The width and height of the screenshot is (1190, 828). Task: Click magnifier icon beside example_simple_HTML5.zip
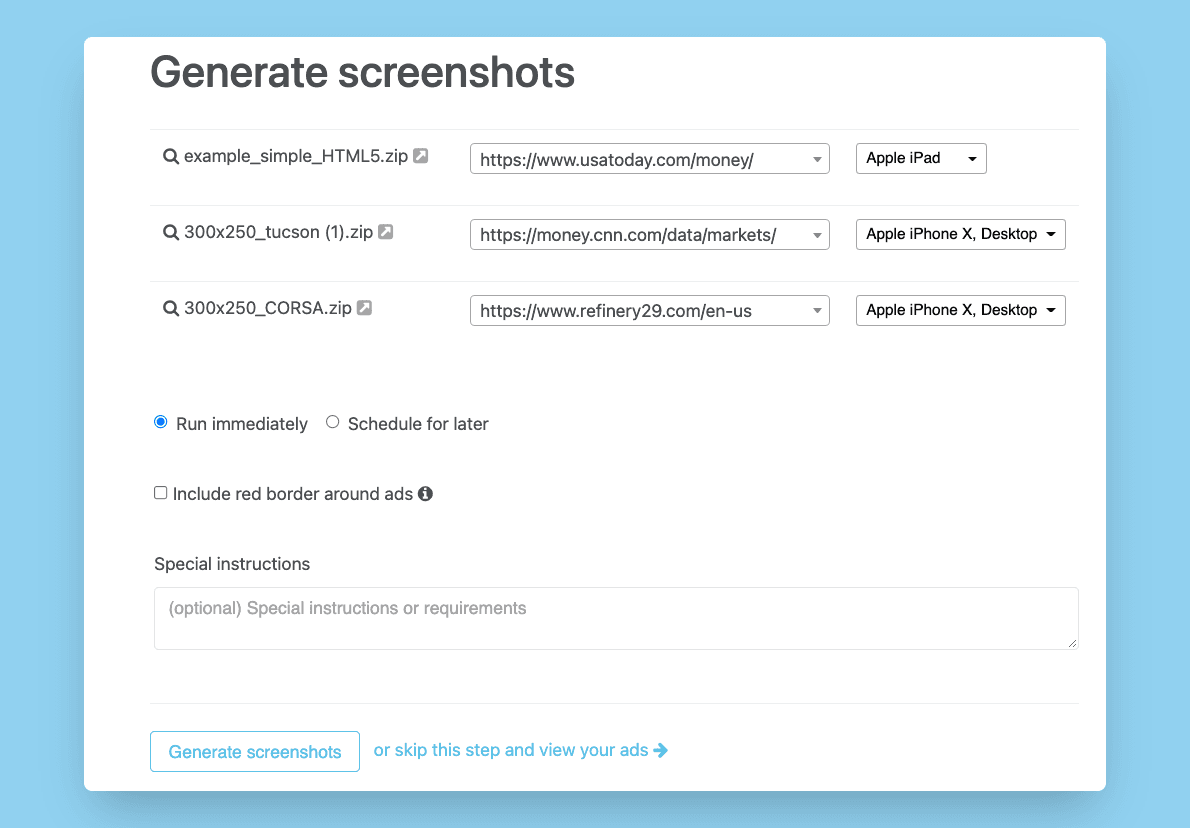pyautogui.click(x=171, y=156)
